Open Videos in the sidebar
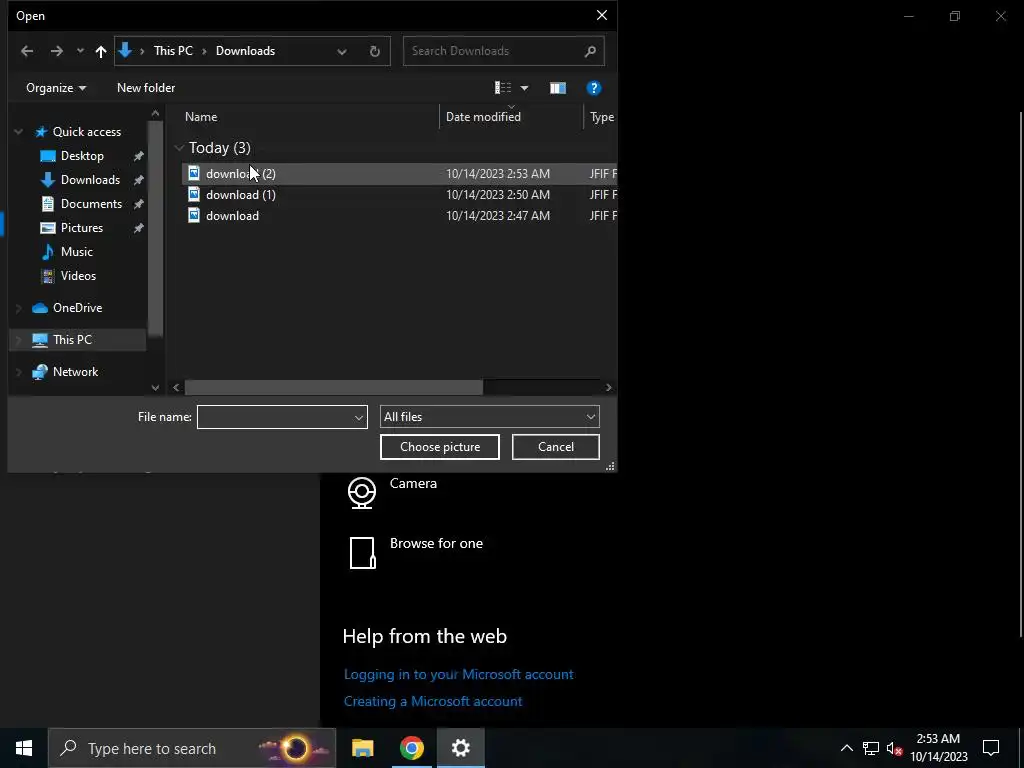This screenshot has height=768, width=1024. (x=78, y=276)
